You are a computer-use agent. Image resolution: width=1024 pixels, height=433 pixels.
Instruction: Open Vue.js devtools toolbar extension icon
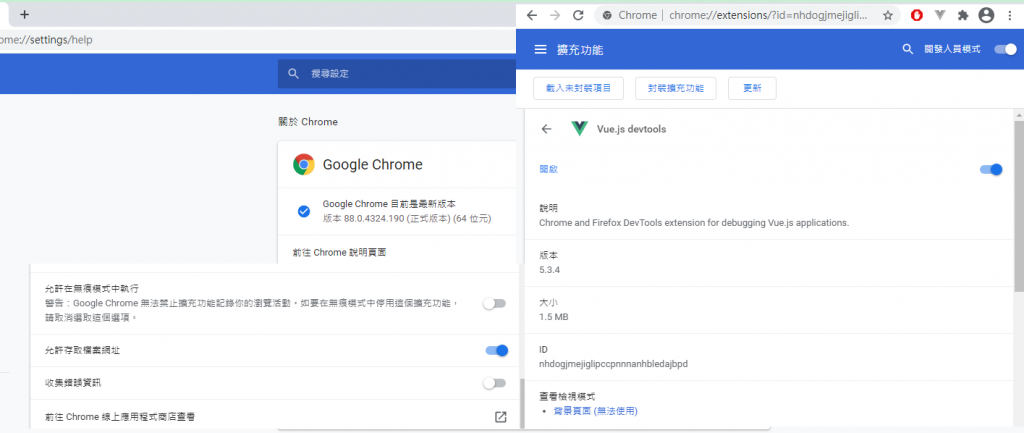[x=940, y=15]
